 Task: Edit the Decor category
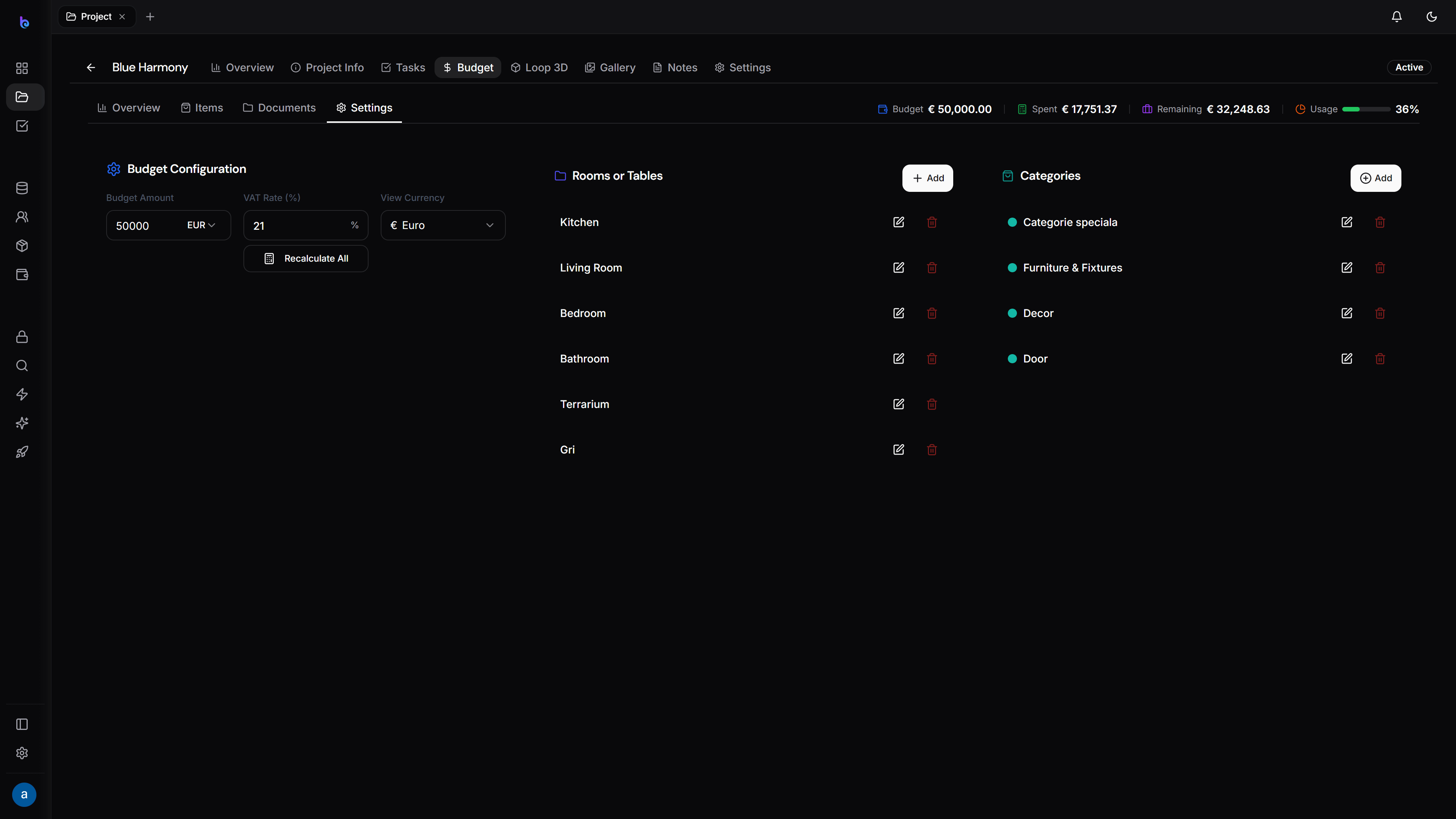click(x=1347, y=313)
